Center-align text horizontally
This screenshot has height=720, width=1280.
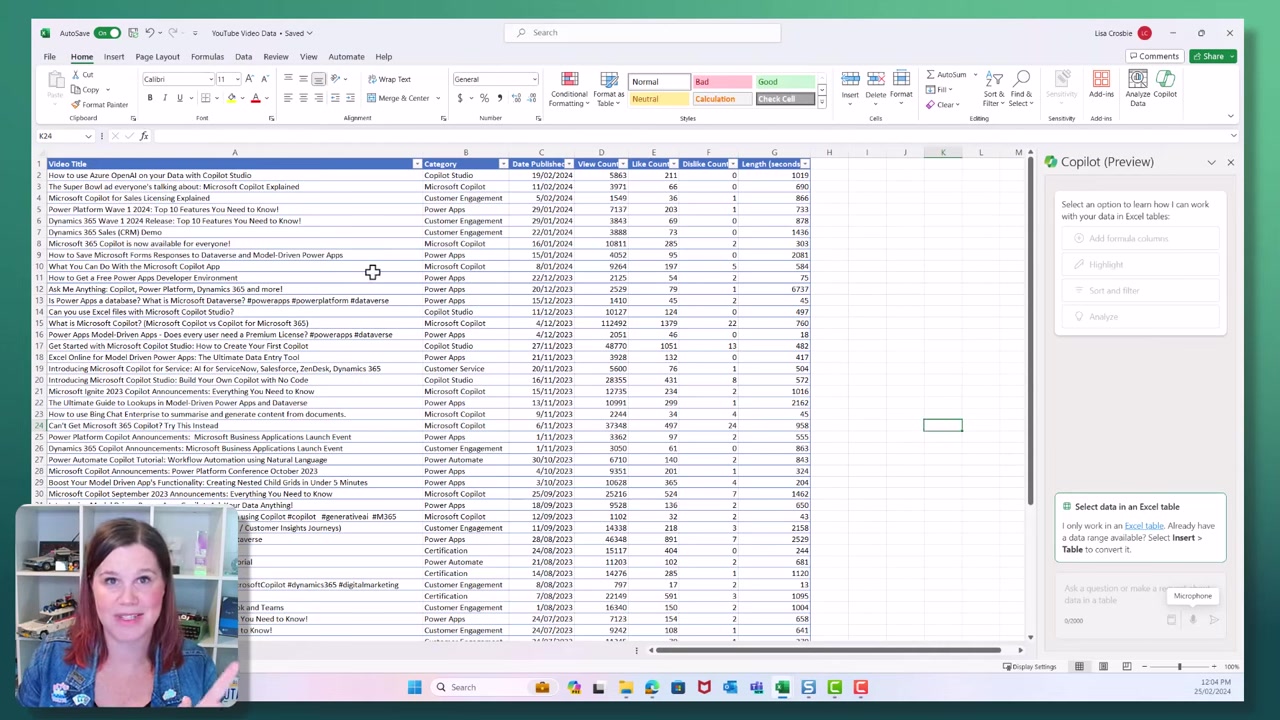click(x=303, y=98)
